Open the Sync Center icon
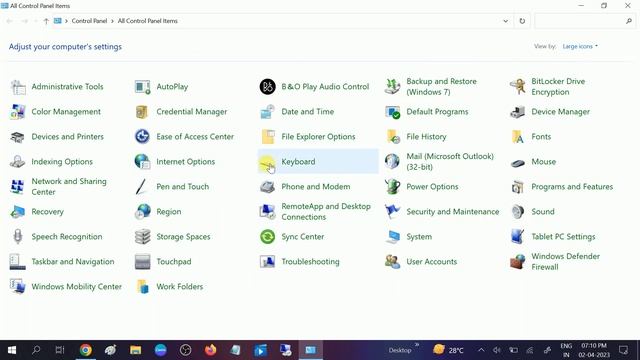The height and width of the screenshot is (360, 640). [267, 237]
